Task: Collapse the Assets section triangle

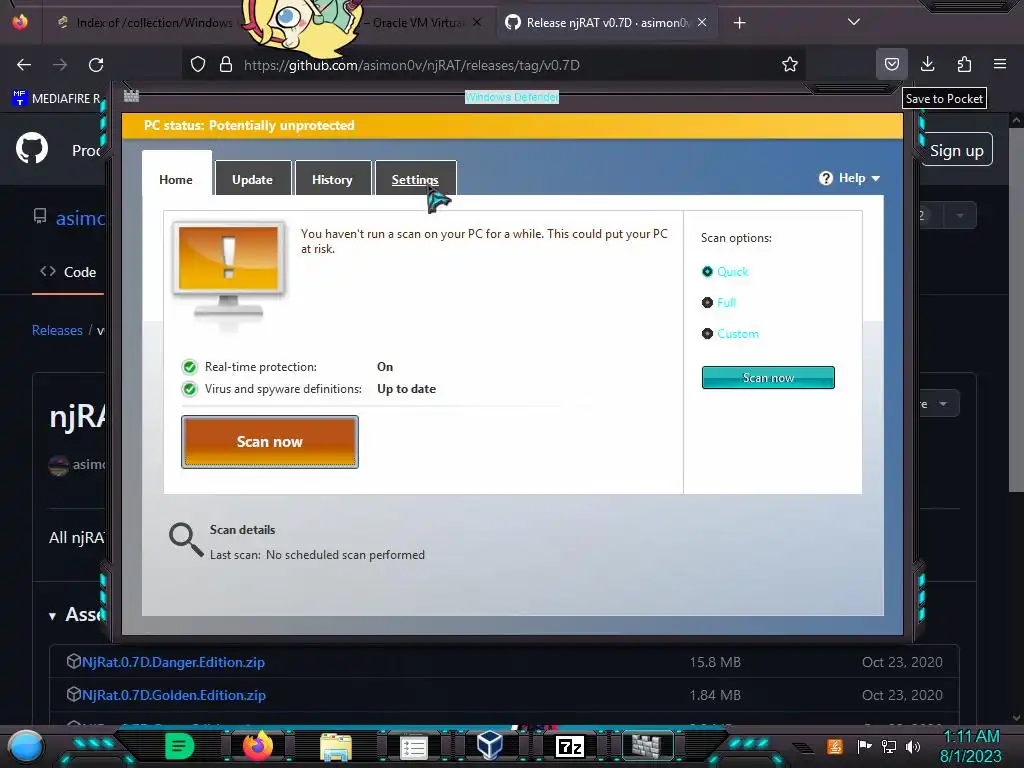Action: coord(52,616)
